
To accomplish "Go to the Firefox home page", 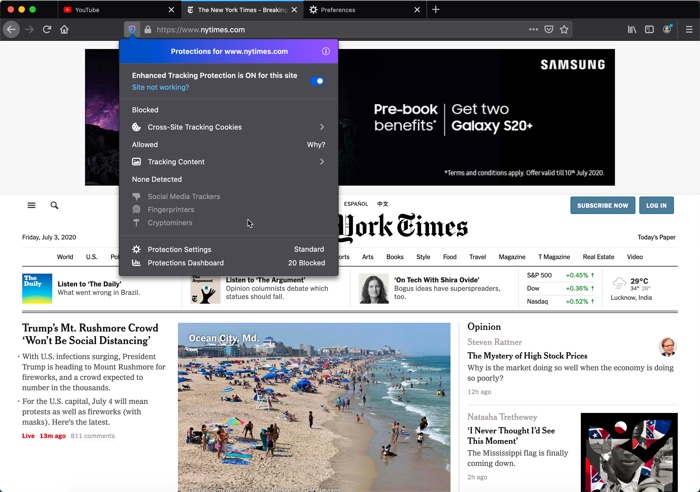I will click(64, 29).
